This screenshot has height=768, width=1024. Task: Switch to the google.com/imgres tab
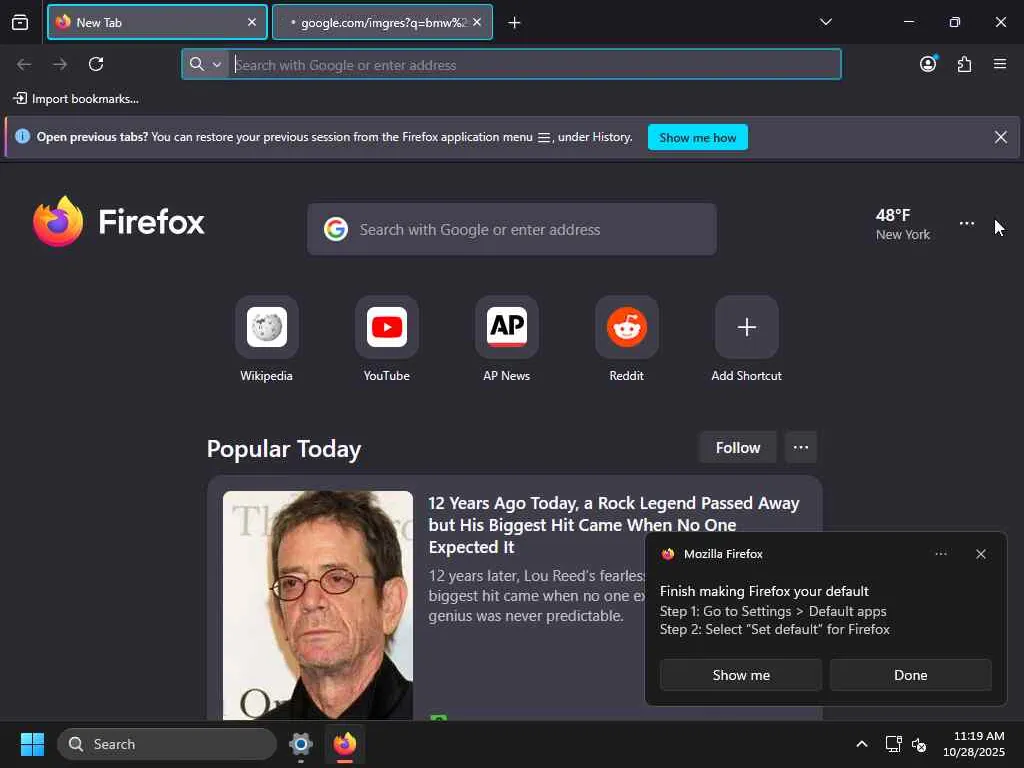(382, 22)
